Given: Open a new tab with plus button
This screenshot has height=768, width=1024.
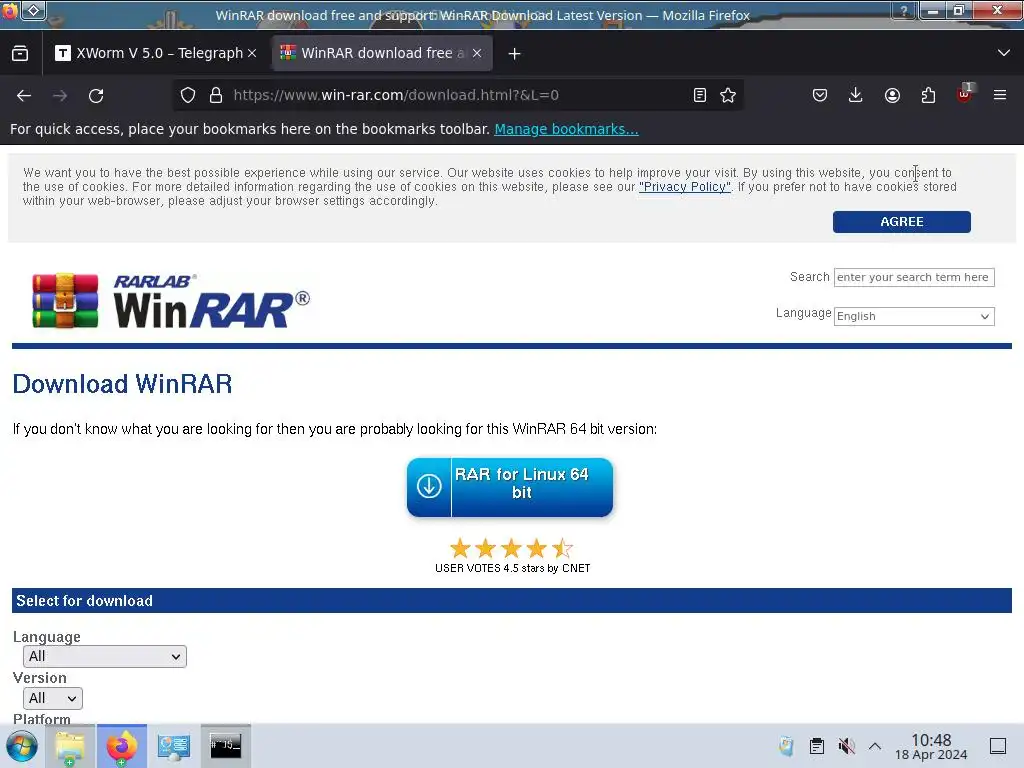Looking at the screenshot, I should (515, 54).
